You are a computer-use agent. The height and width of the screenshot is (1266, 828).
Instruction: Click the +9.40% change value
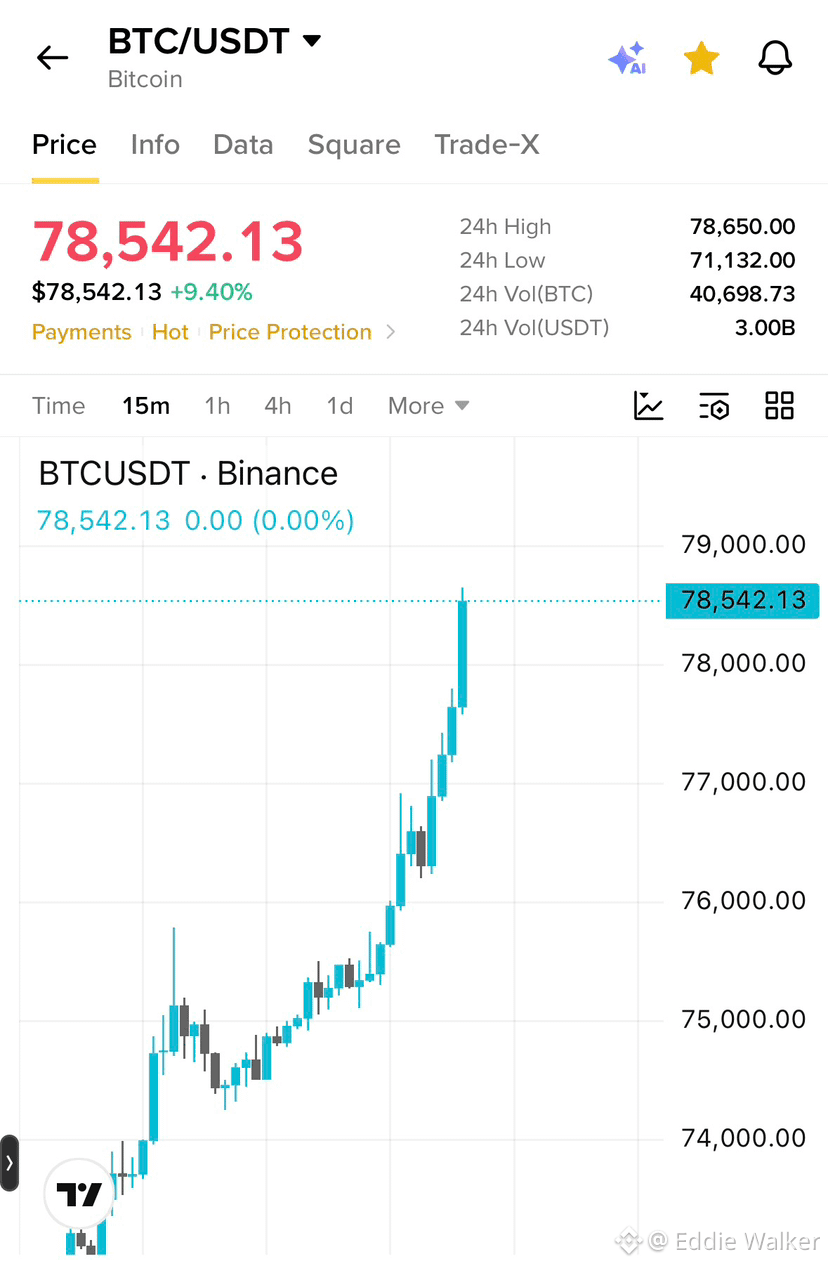click(211, 292)
